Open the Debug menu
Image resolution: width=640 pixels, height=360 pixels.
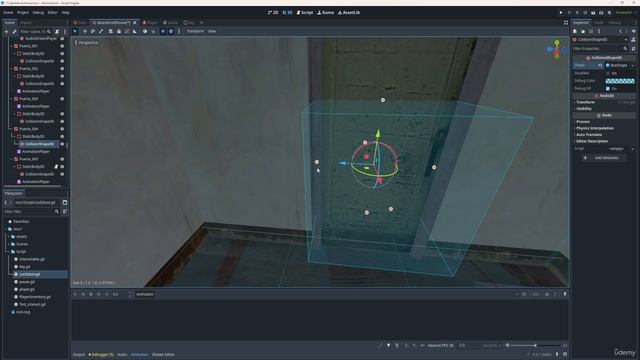tap(38, 13)
